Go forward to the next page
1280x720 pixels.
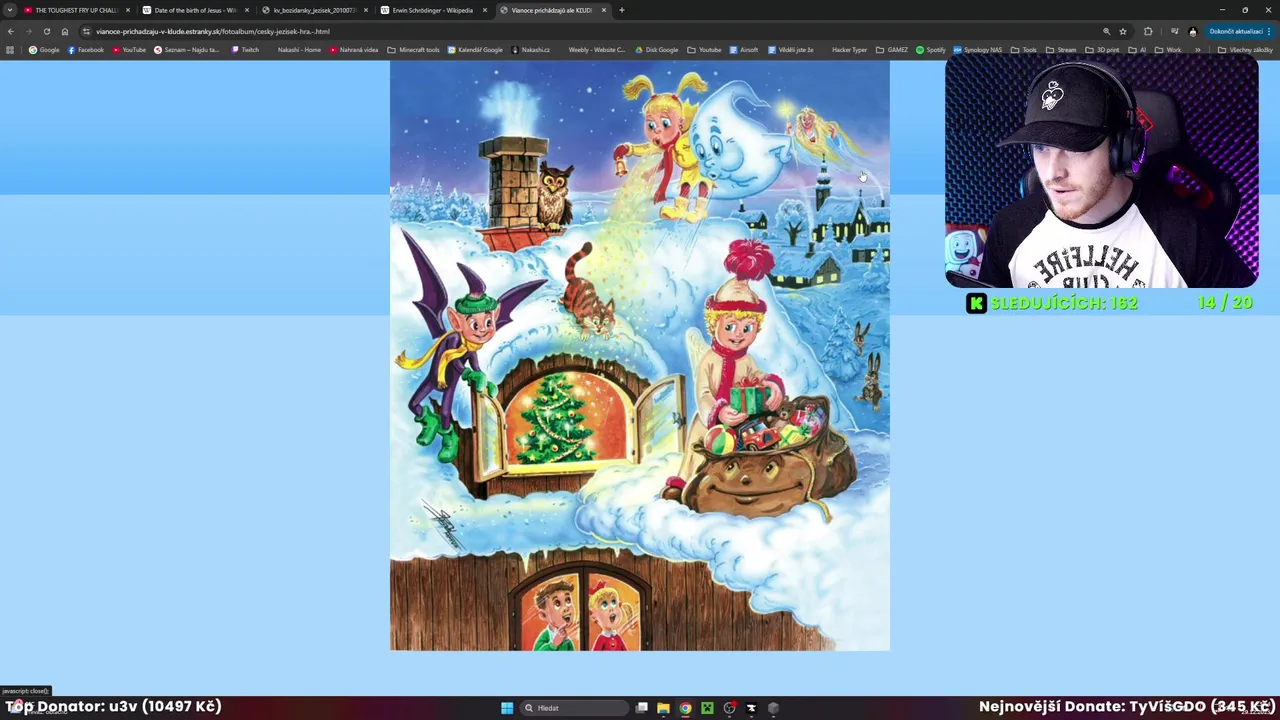[28, 31]
